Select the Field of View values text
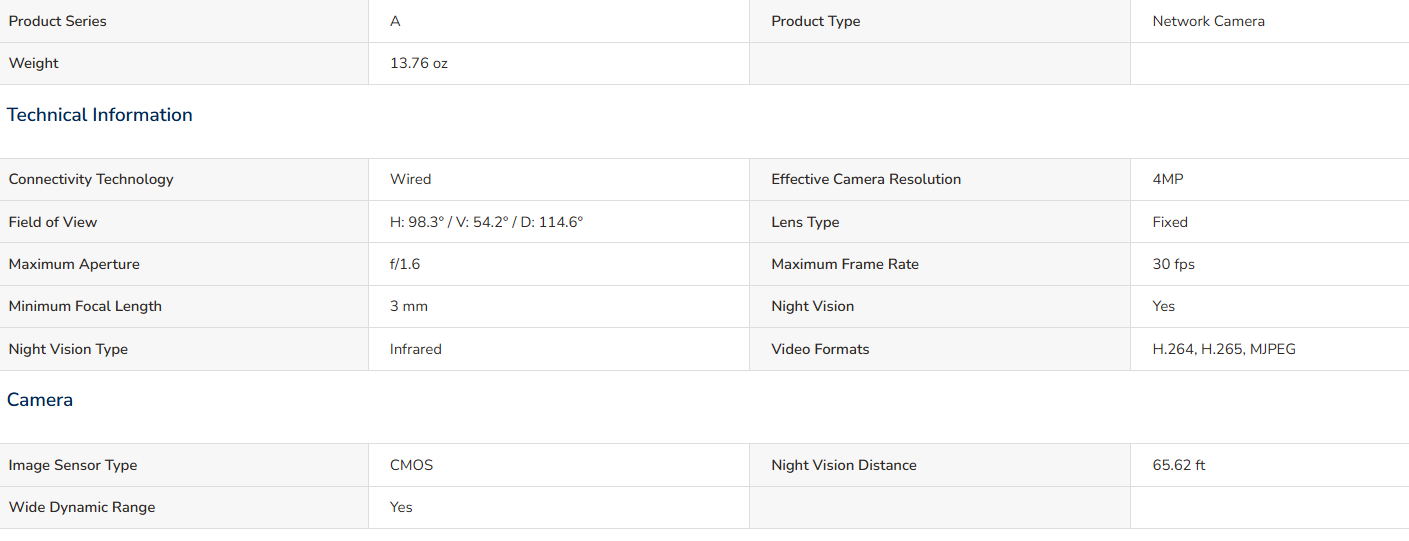This screenshot has height=541, width=1409. (486, 222)
